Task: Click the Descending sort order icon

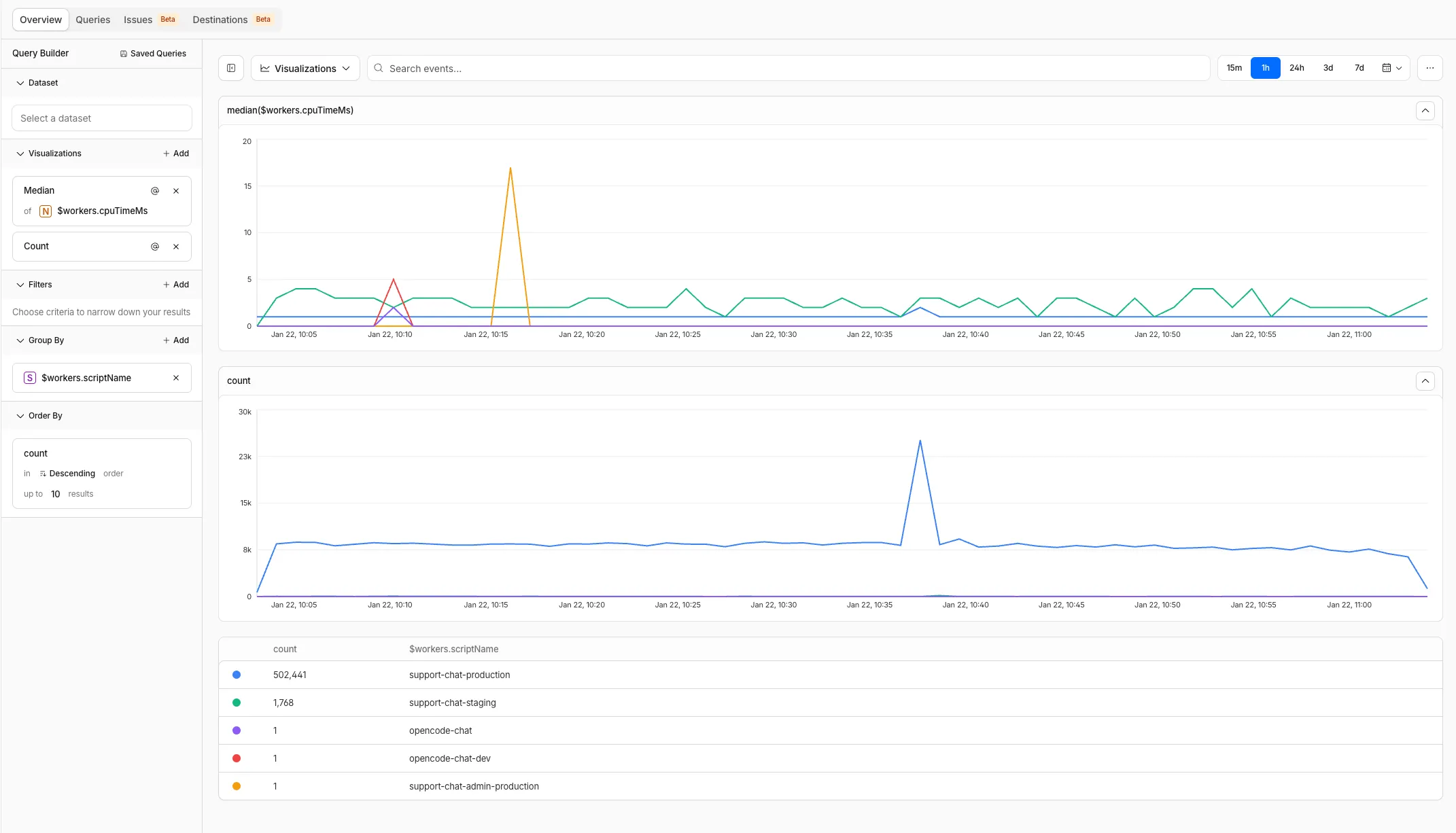Action: pos(42,474)
